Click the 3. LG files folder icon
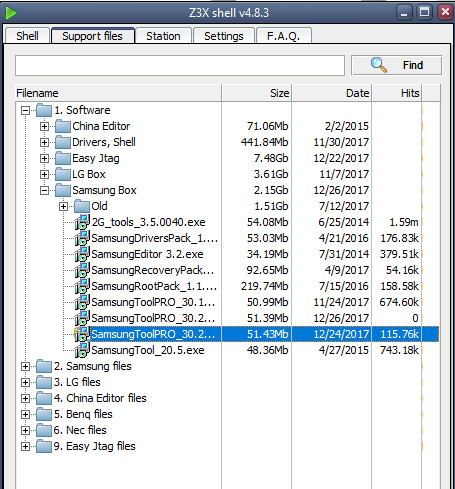The height and width of the screenshot is (489, 455). [44, 382]
